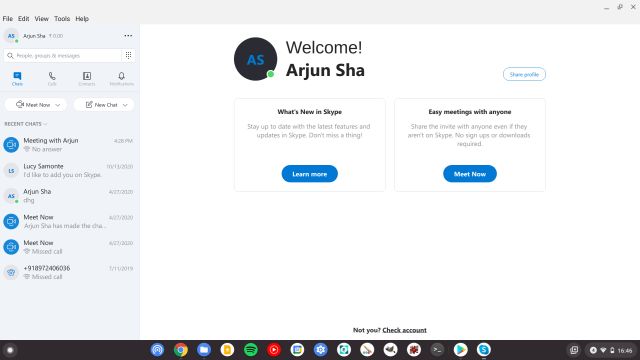Open Chrome from the shelf
Image resolution: width=640 pixels, height=360 pixels.
(x=180, y=350)
